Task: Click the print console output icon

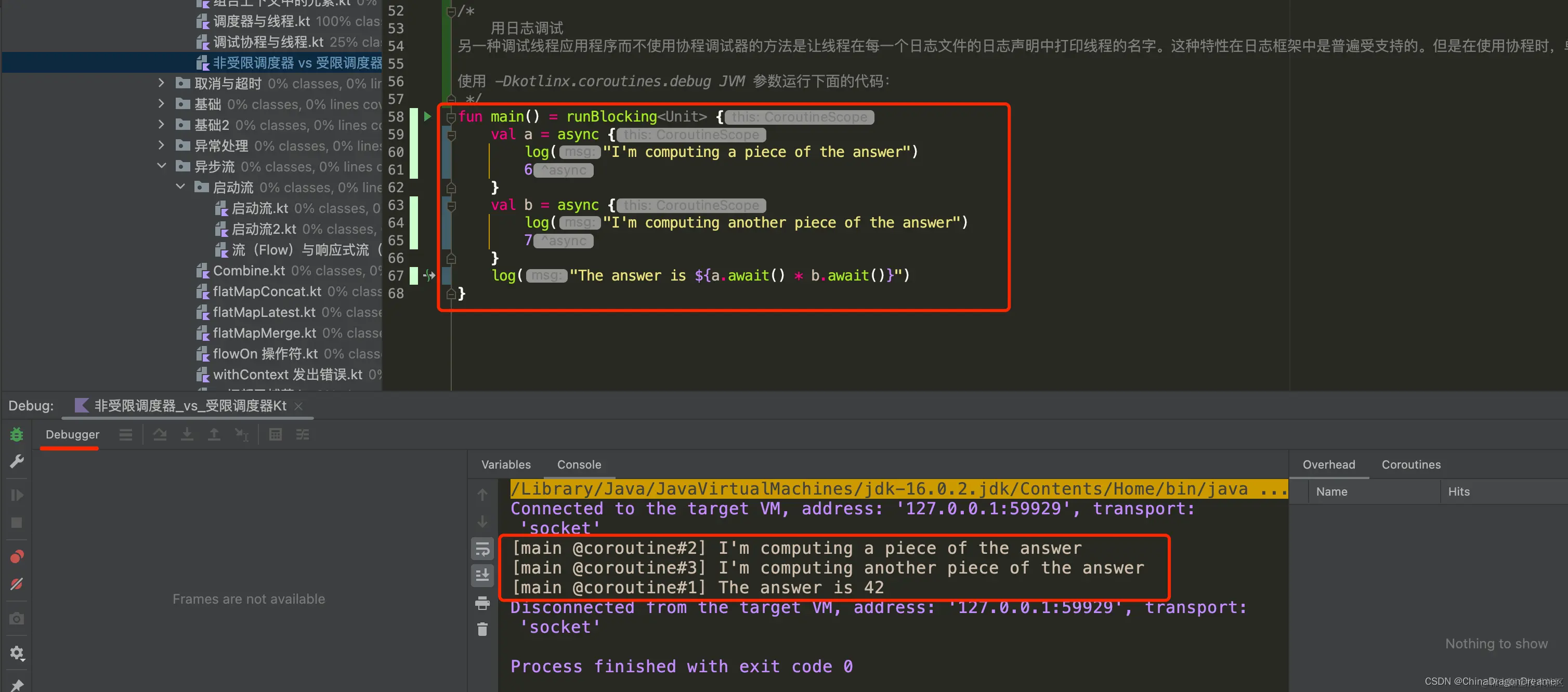Action: coord(482,603)
